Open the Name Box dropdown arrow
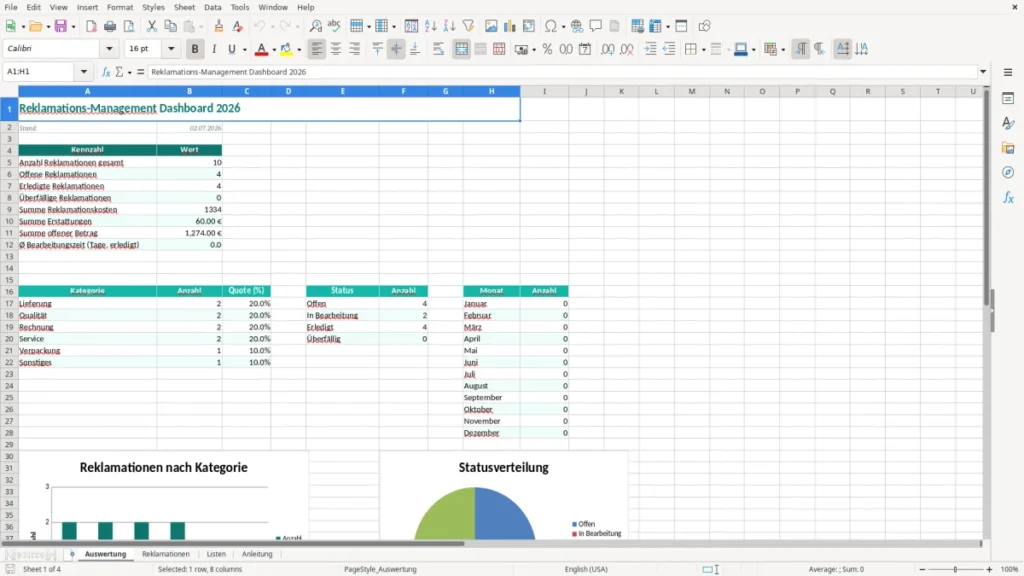The image size is (1024, 576). coord(84,72)
